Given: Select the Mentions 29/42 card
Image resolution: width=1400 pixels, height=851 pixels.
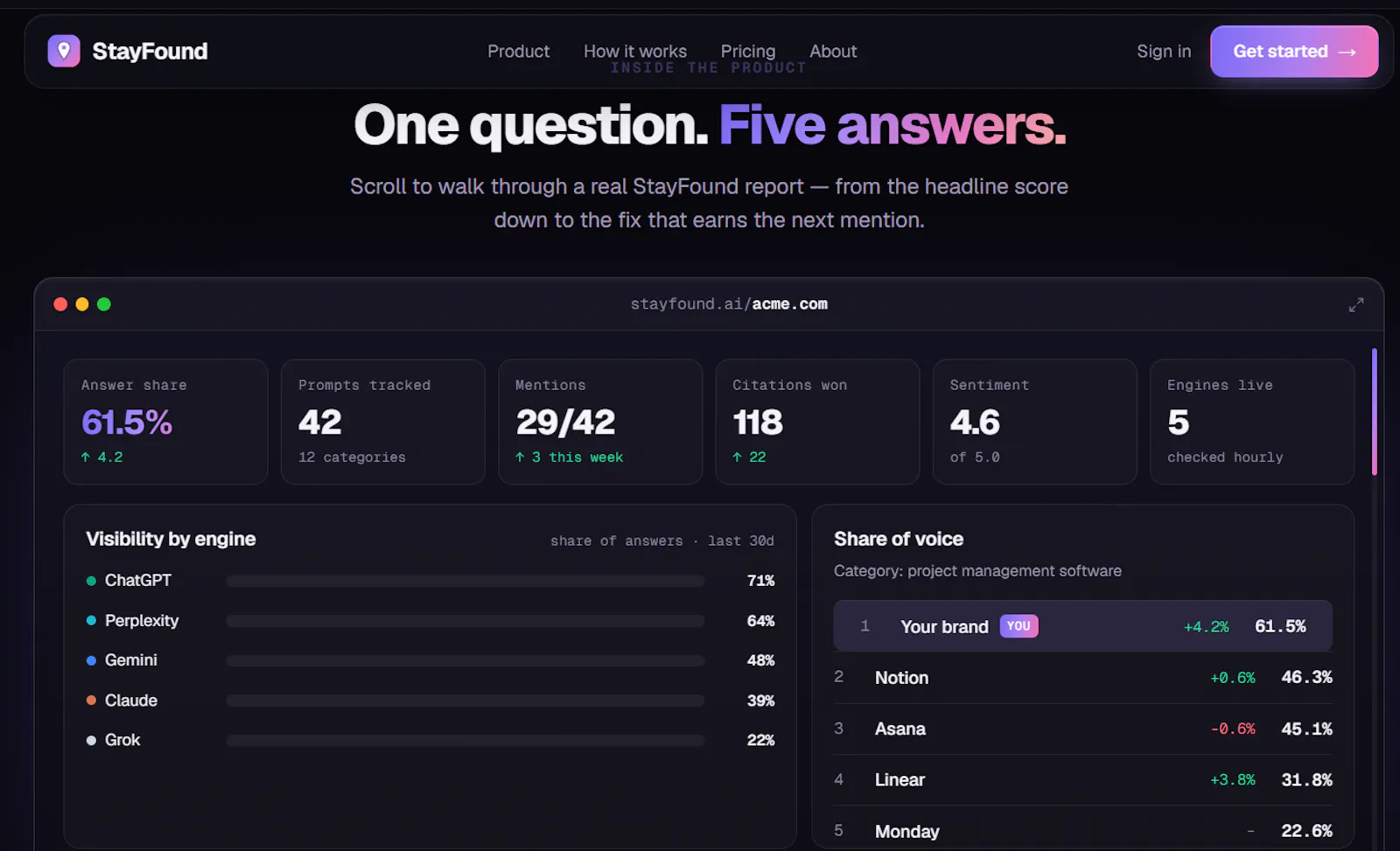Looking at the screenshot, I should click(x=600, y=422).
